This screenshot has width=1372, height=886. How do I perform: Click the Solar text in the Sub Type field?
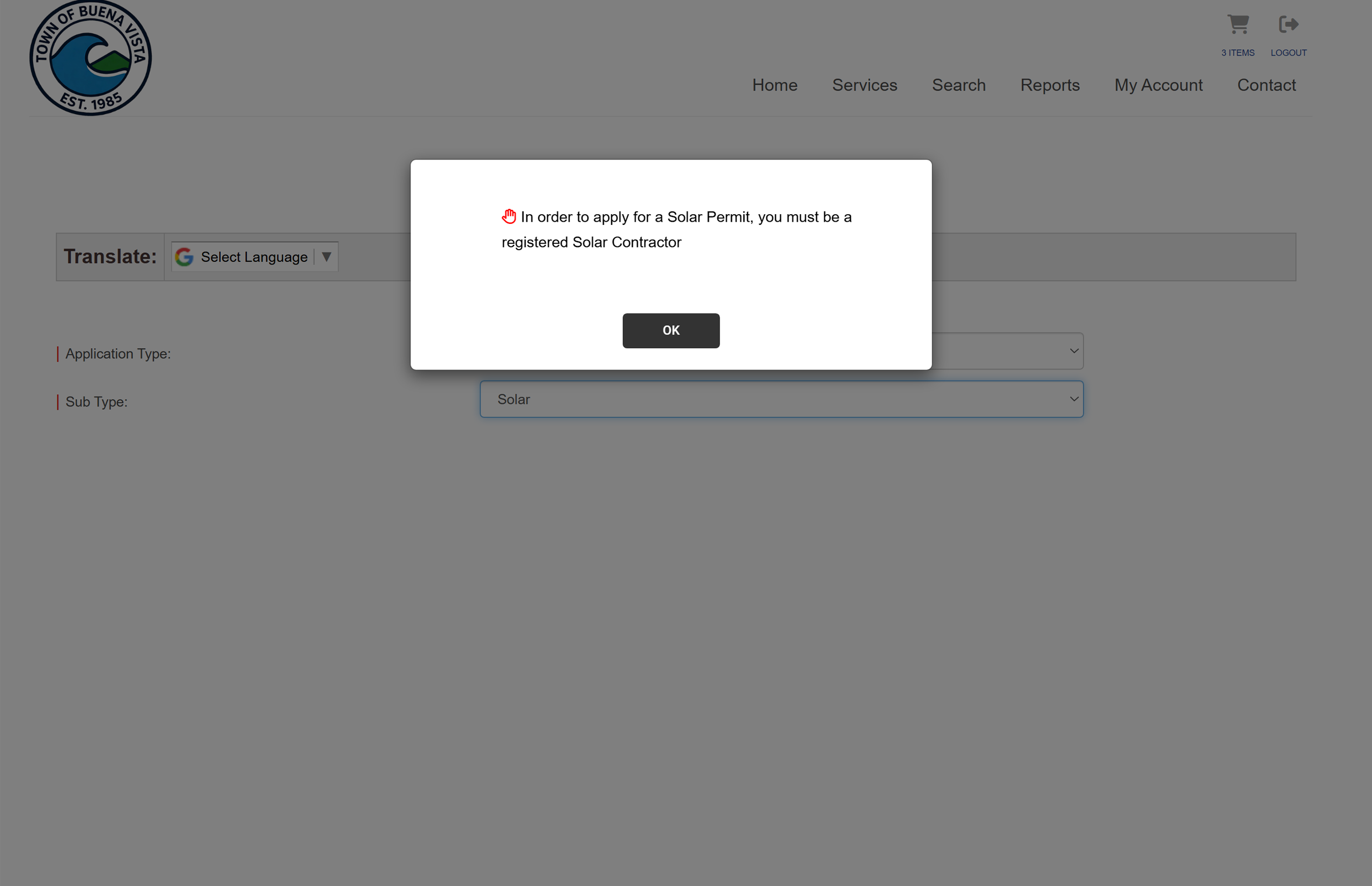coord(513,399)
